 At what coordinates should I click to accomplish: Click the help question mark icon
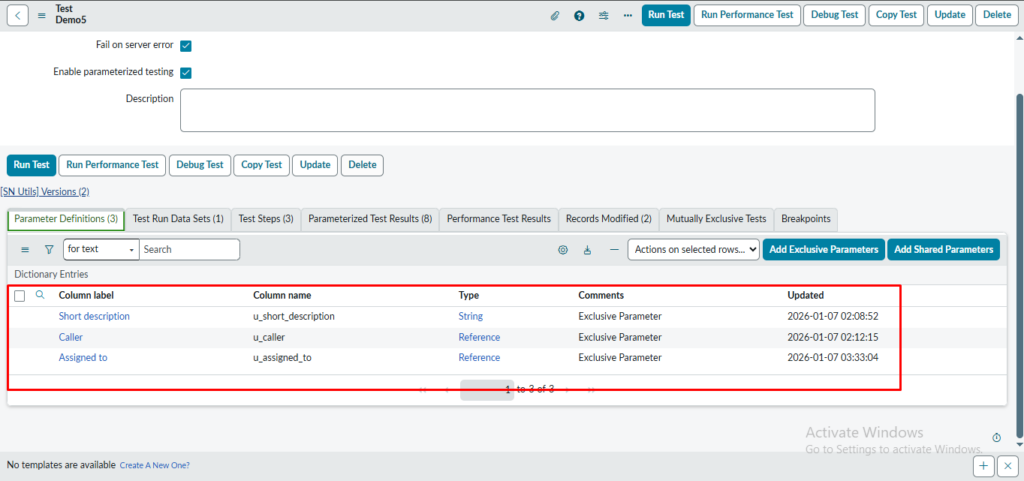[579, 15]
